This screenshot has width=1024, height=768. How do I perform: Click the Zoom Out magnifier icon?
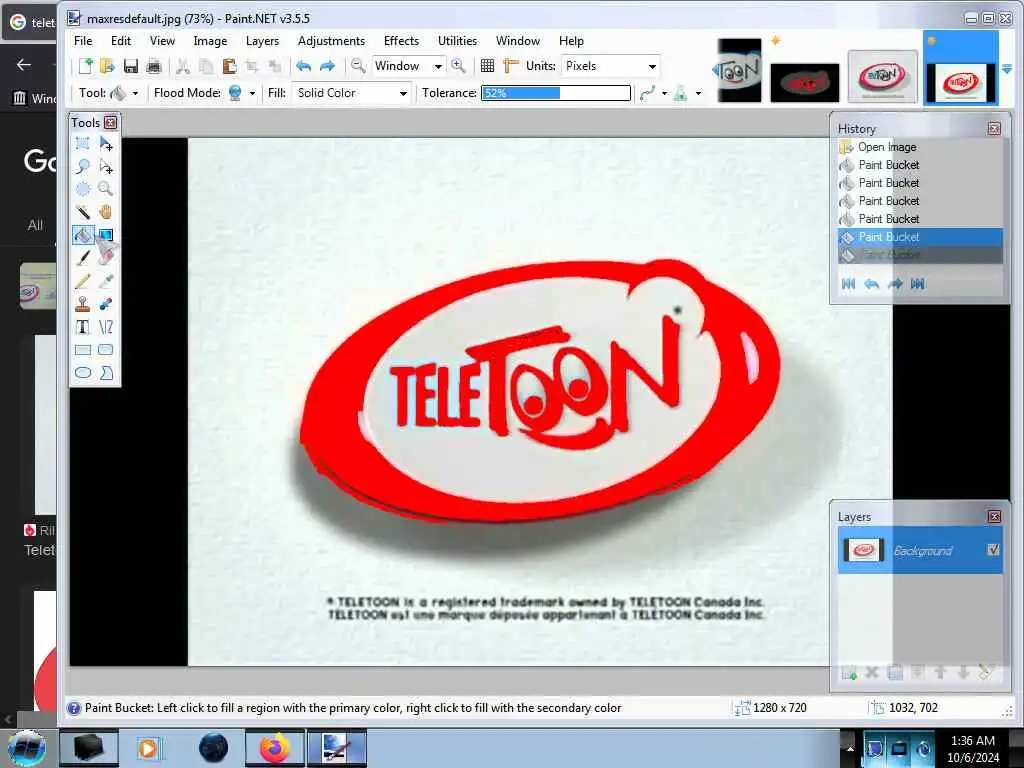[x=358, y=66]
